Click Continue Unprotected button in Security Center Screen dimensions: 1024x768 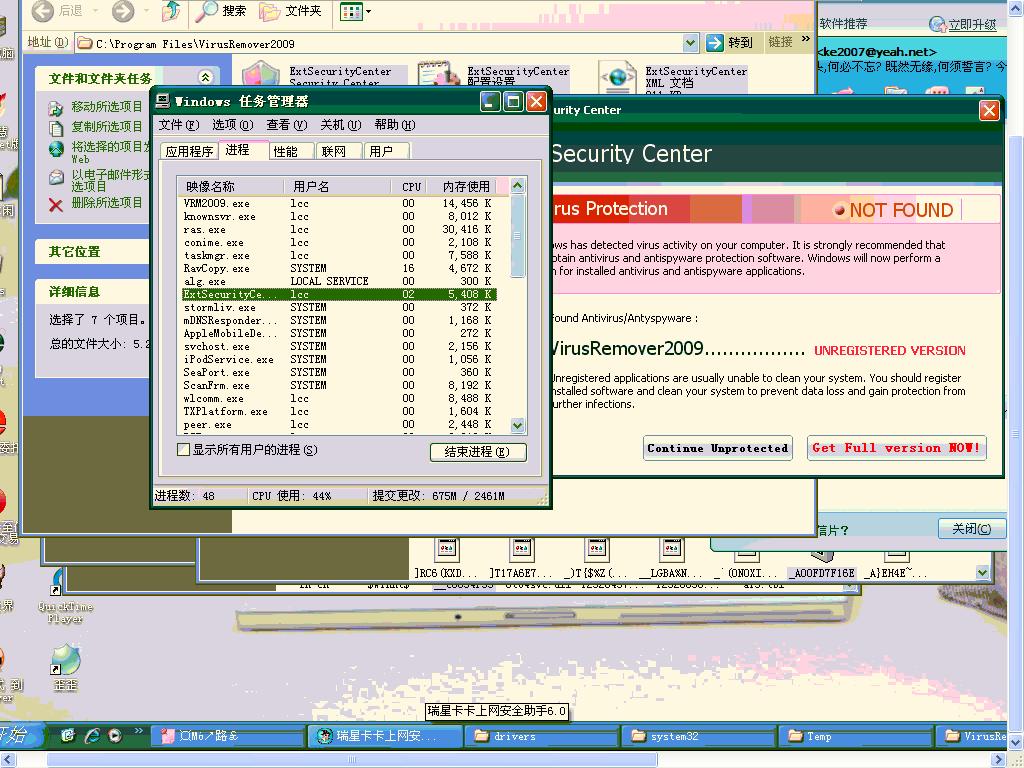[718, 448]
